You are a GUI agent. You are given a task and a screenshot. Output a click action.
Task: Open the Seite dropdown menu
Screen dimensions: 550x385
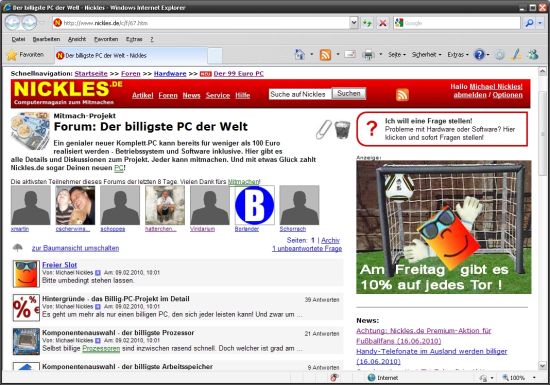397,55
